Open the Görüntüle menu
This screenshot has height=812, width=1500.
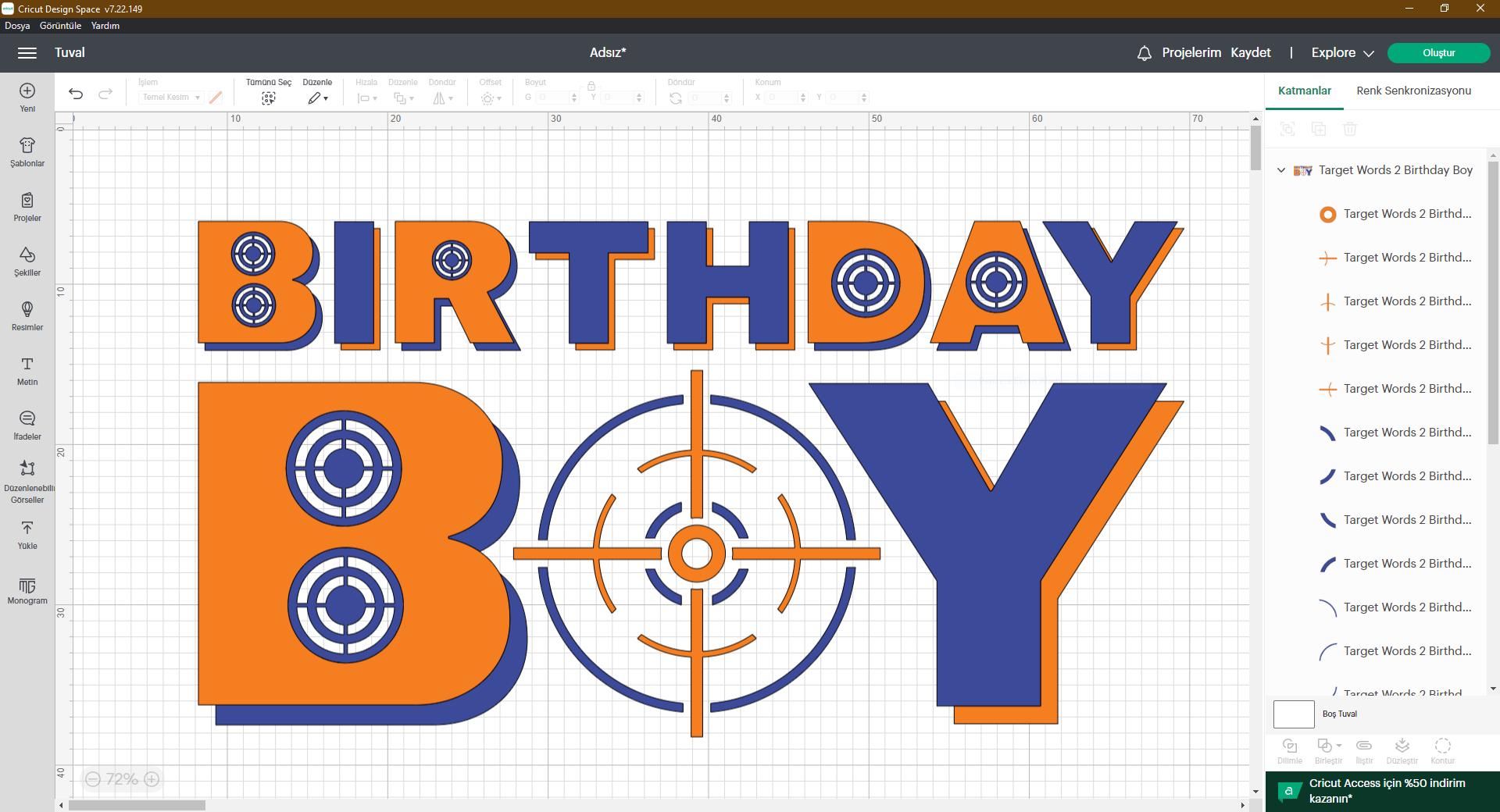tap(59, 25)
